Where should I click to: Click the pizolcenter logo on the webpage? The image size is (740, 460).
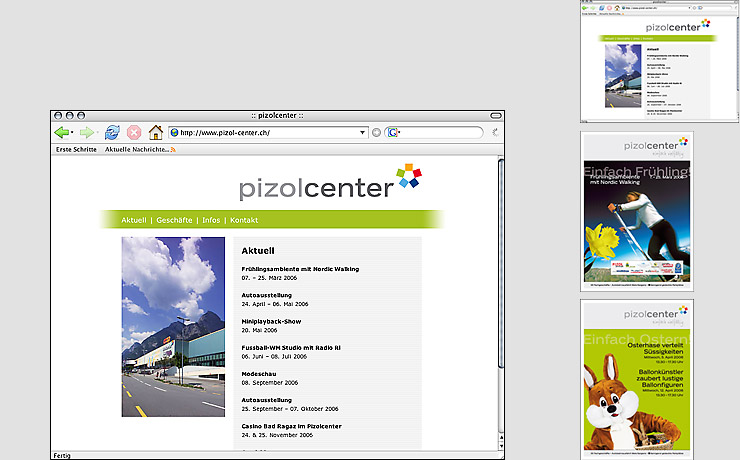(x=330, y=182)
